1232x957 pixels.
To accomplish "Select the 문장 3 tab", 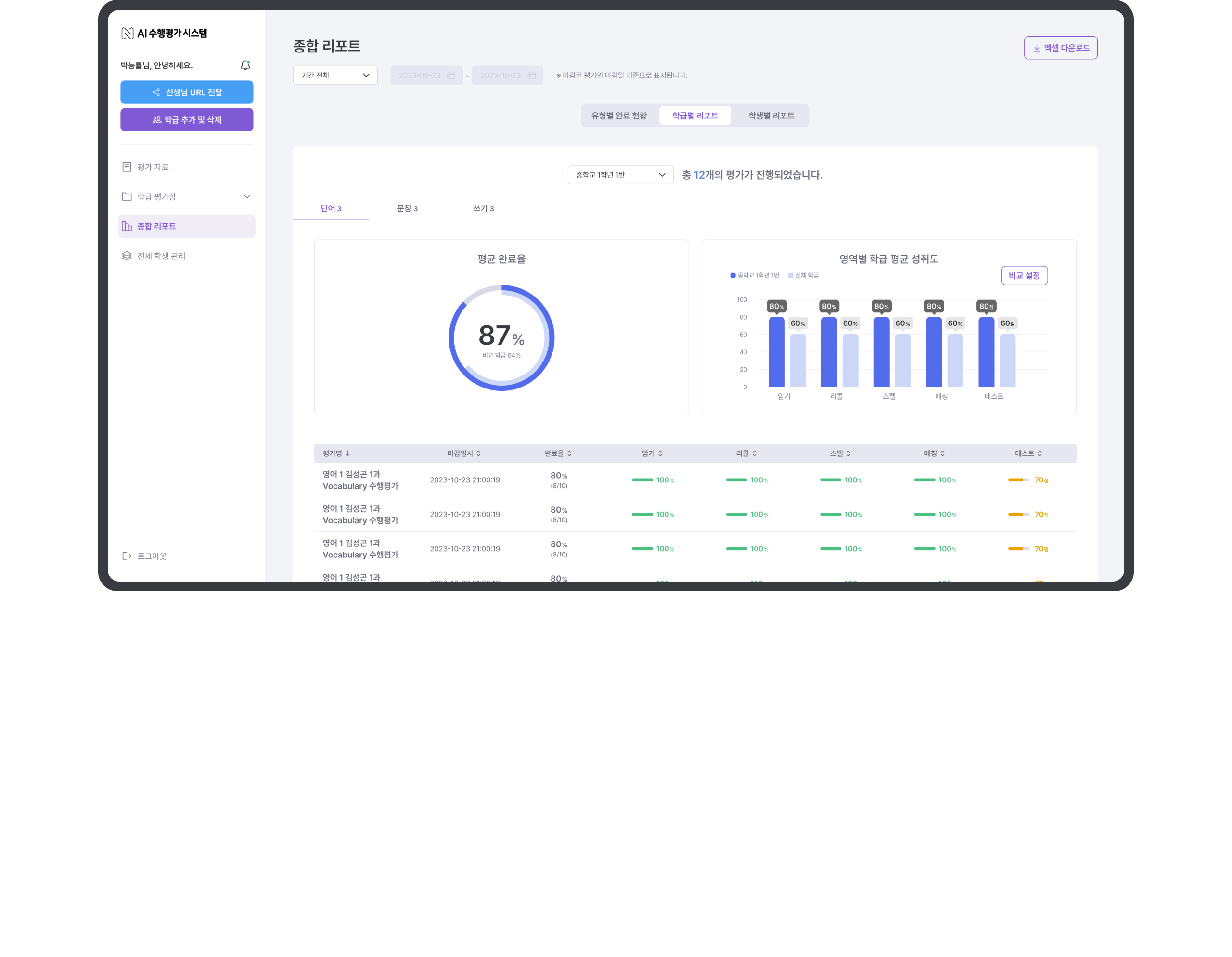I will (x=407, y=208).
